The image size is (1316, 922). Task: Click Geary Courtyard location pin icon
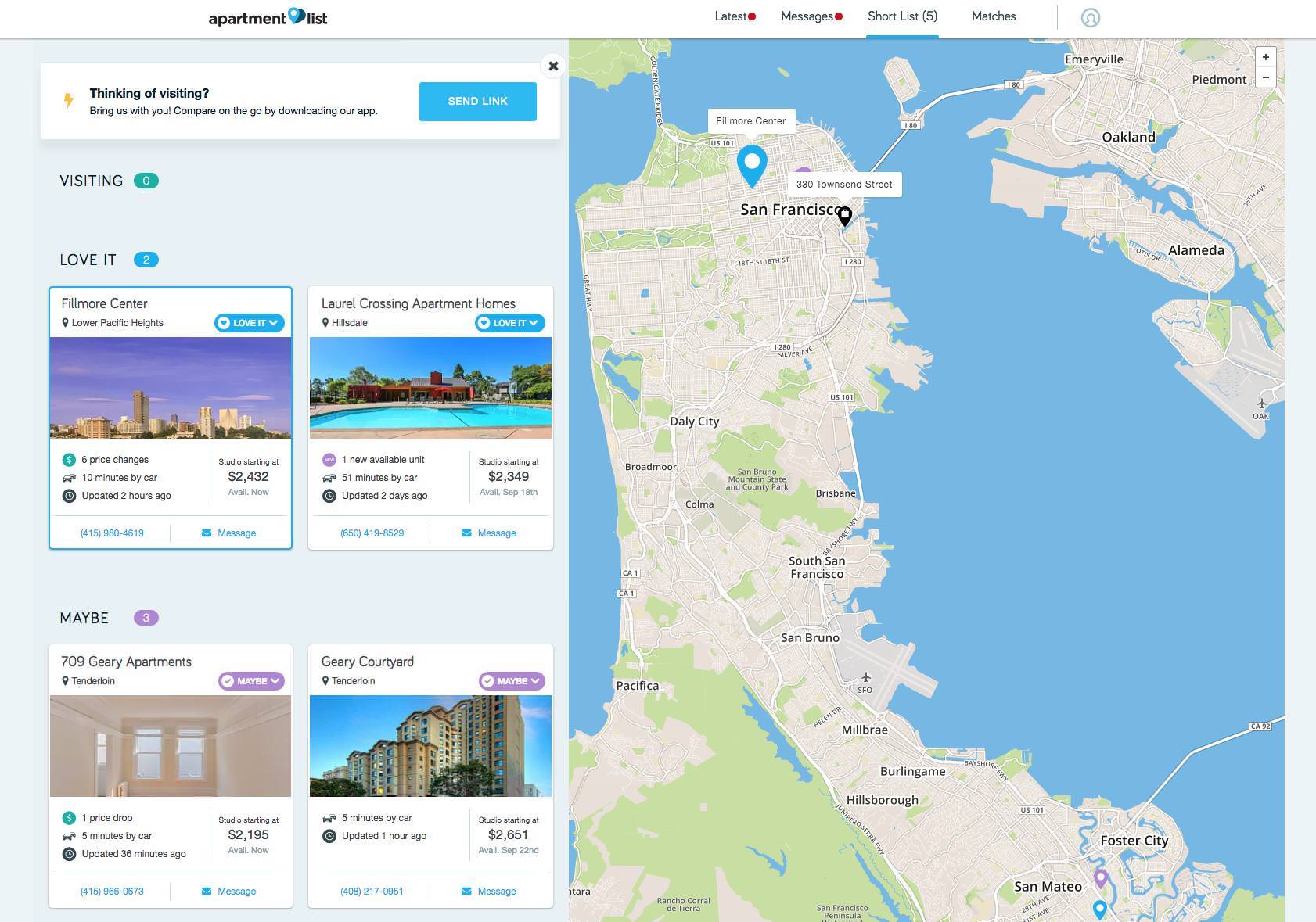coord(325,681)
